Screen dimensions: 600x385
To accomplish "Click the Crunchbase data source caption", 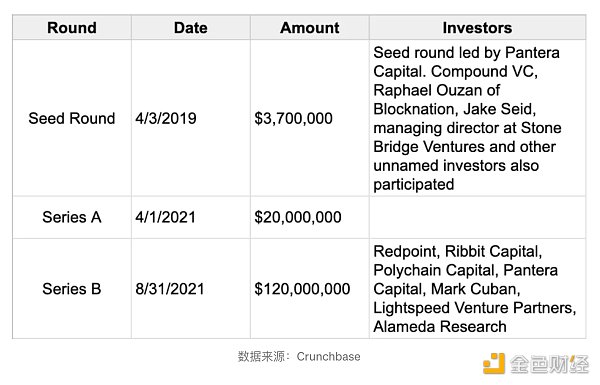I will [x=299, y=356].
